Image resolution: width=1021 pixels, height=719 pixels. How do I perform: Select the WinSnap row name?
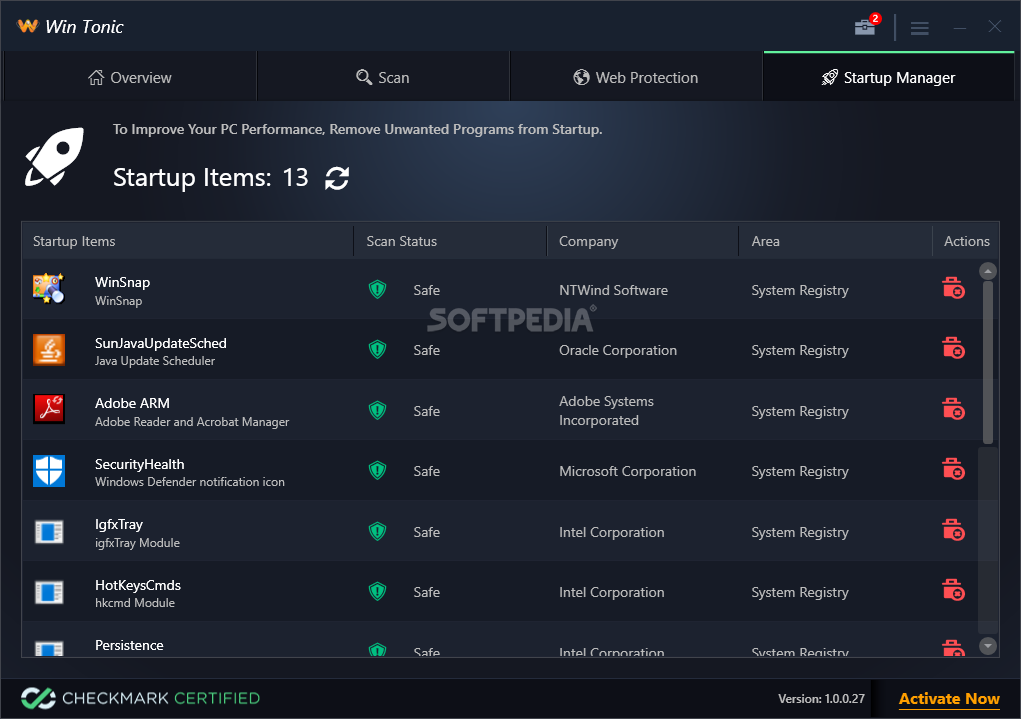coord(122,282)
